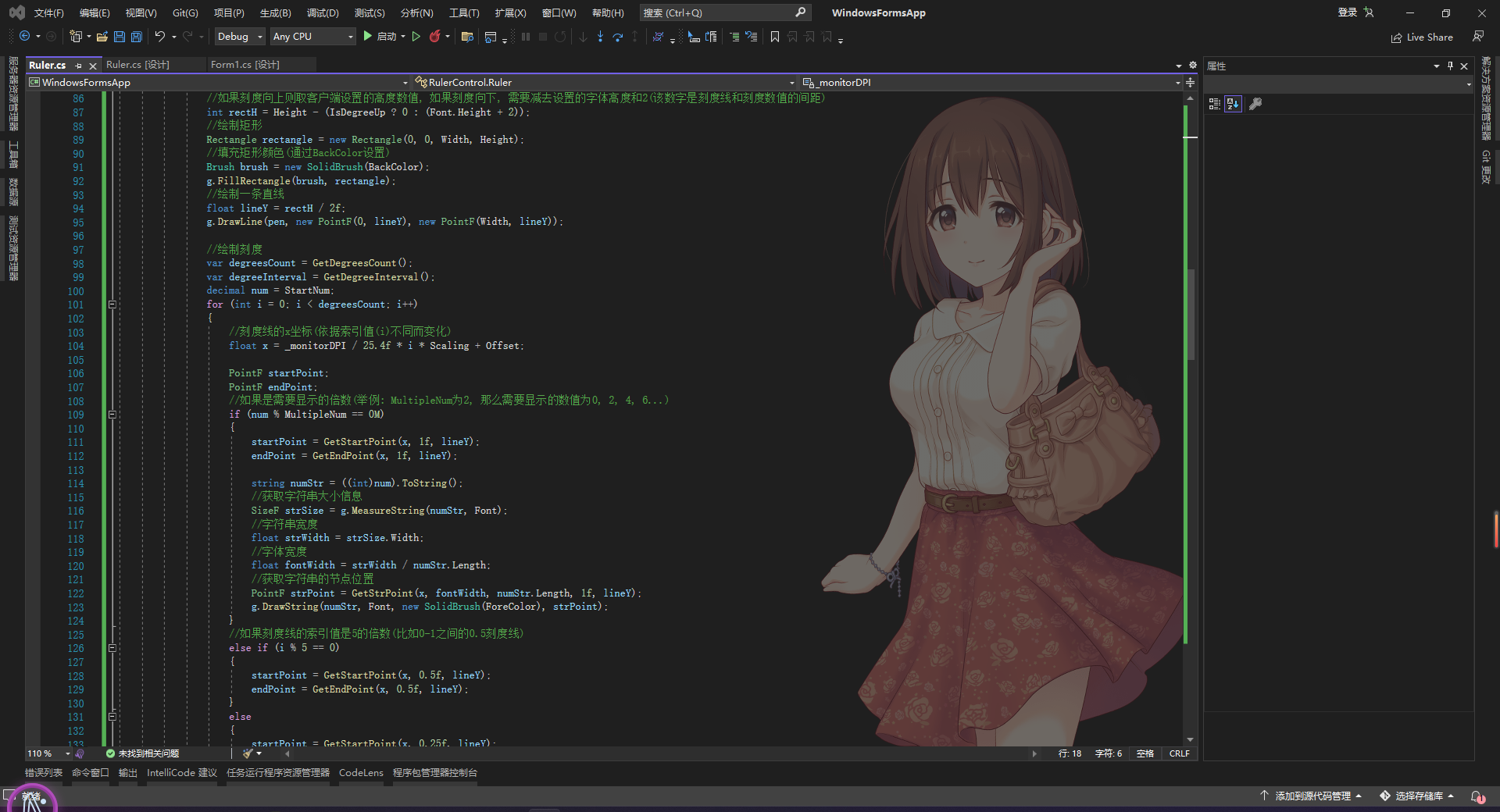Click the notification bell icon
This screenshot has width=1500, height=812.
(1477, 796)
